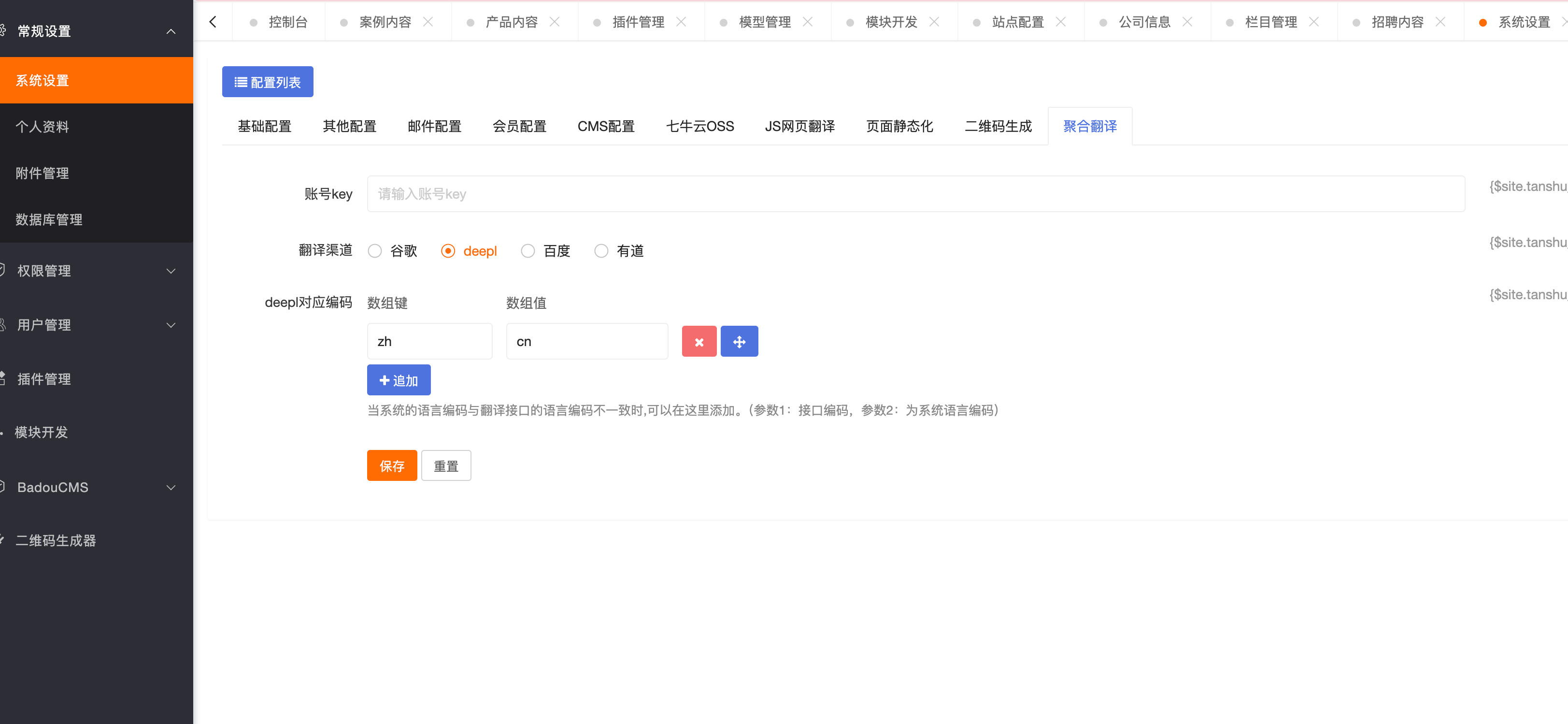Click the red delete icon next to zh row
The width and height of the screenshot is (1568, 724).
pyautogui.click(x=699, y=341)
